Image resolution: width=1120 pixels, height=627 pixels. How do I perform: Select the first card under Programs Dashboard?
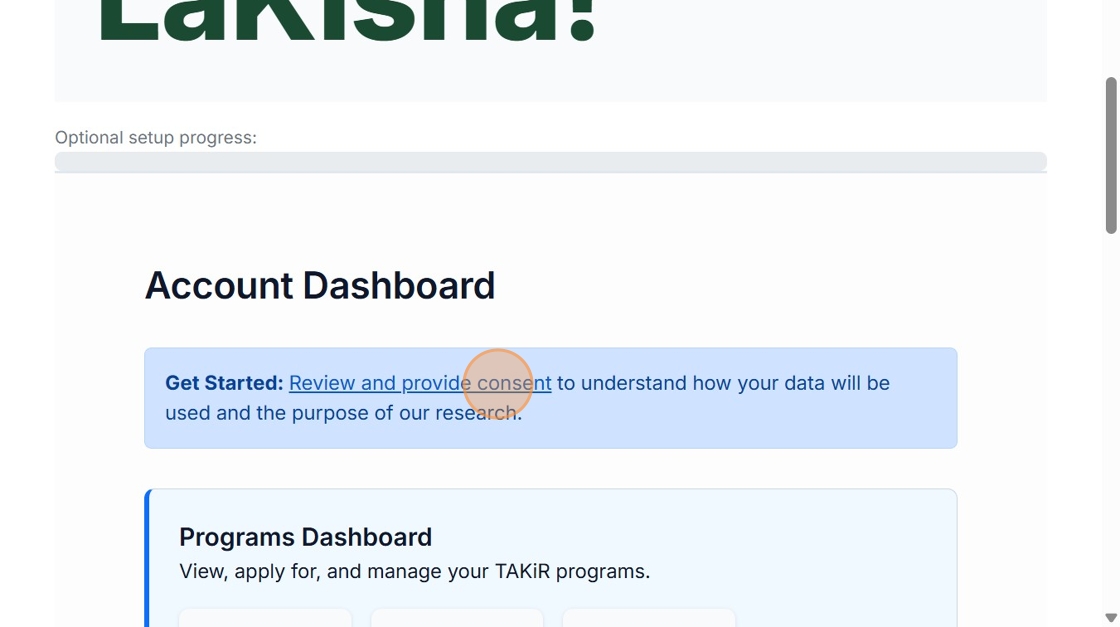pyautogui.click(x=265, y=617)
